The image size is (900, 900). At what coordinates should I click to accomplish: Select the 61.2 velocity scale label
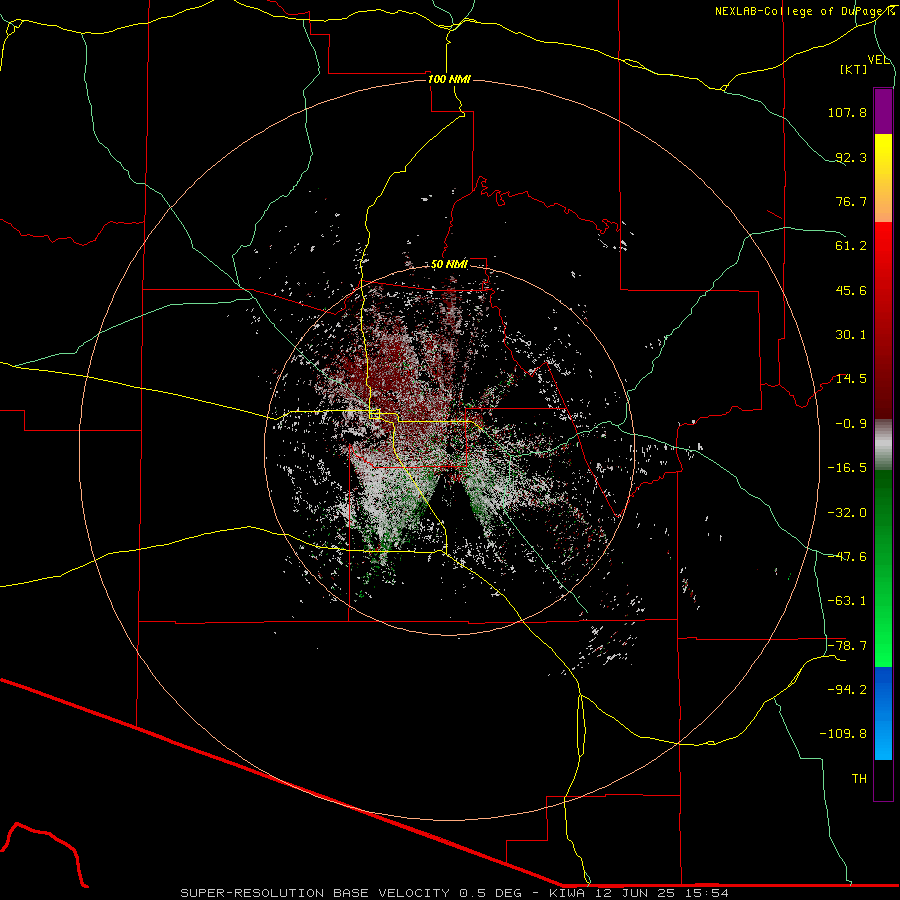pos(851,246)
